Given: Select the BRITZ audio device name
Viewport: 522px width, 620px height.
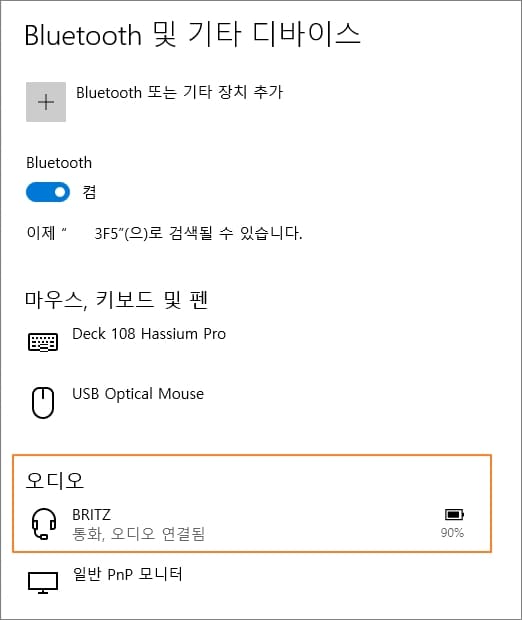Looking at the screenshot, I should pyautogui.click(x=92, y=515).
